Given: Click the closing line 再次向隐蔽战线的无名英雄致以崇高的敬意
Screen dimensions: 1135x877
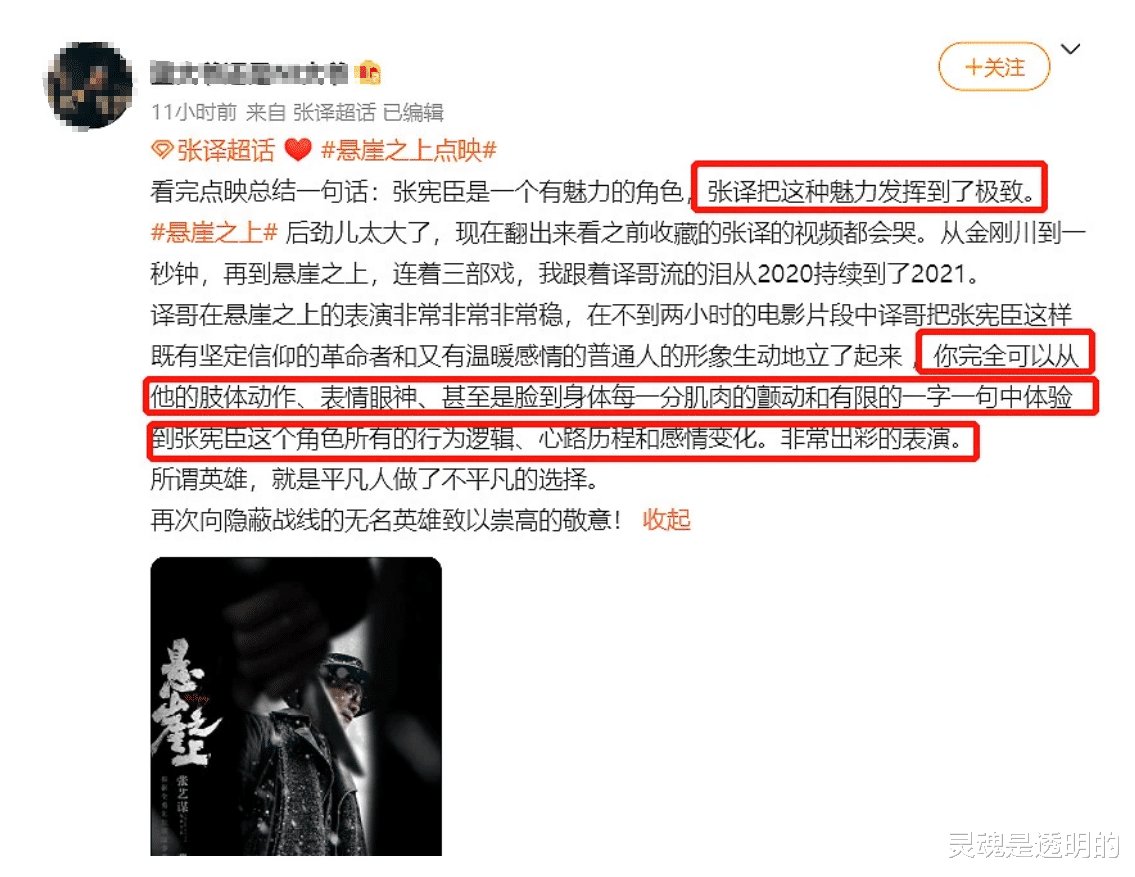Looking at the screenshot, I should tap(386, 520).
